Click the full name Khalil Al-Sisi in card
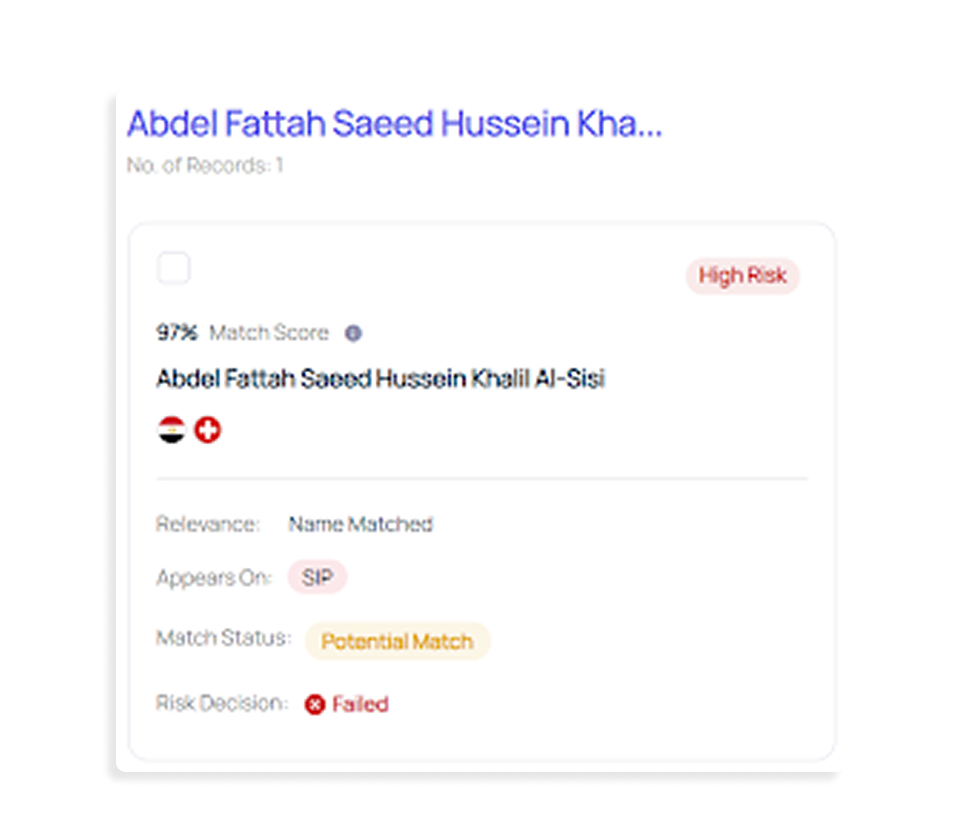962x832 pixels. pyautogui.click(x=380, y=379)
